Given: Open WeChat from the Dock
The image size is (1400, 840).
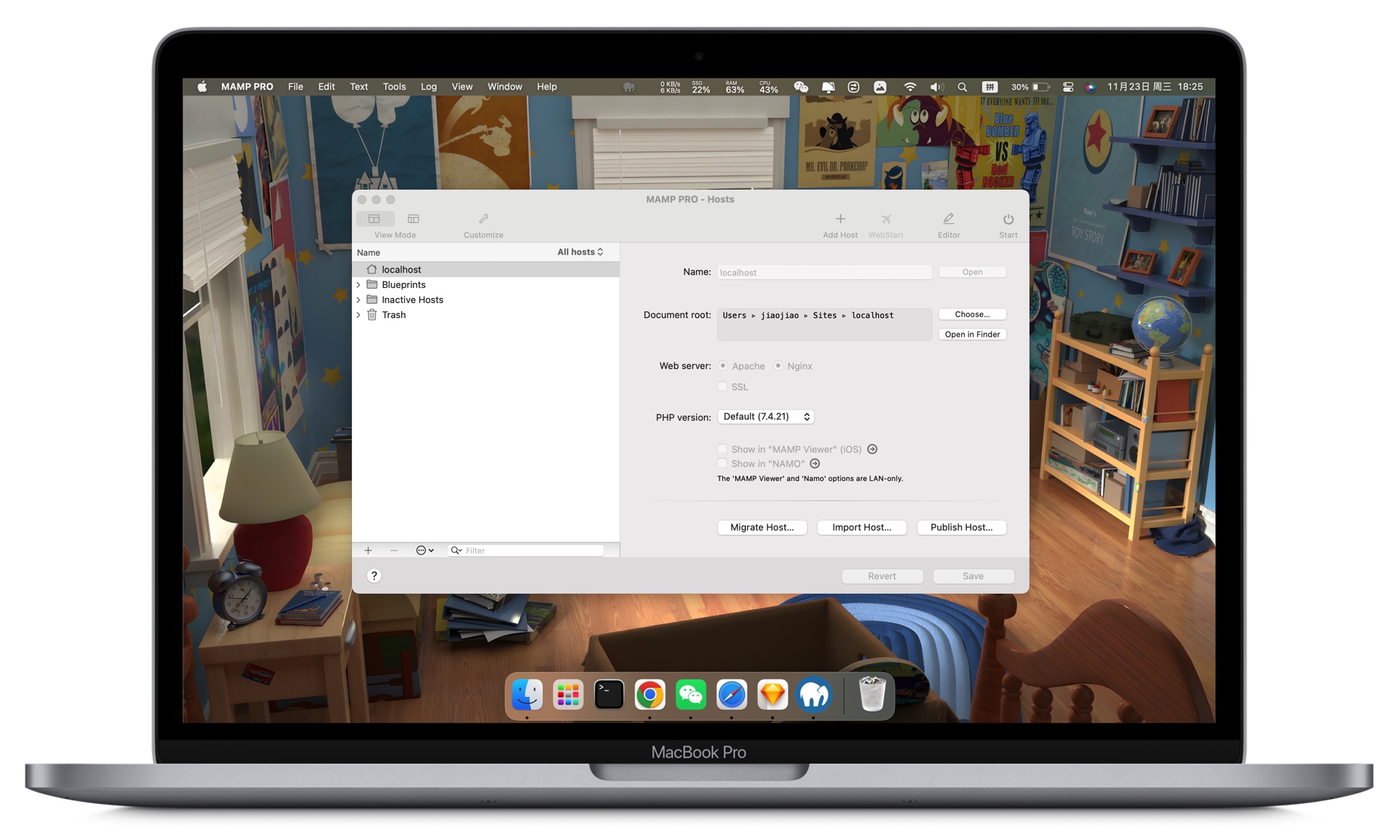Looking at the screenshot, I should click(x=691, y=694).
